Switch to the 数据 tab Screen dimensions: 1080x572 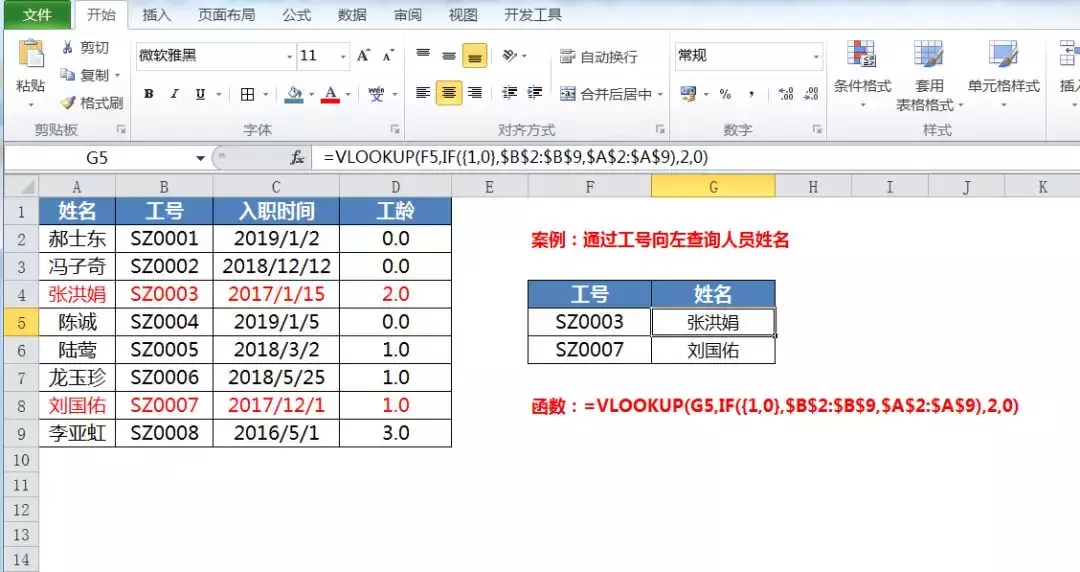(352, 14)
